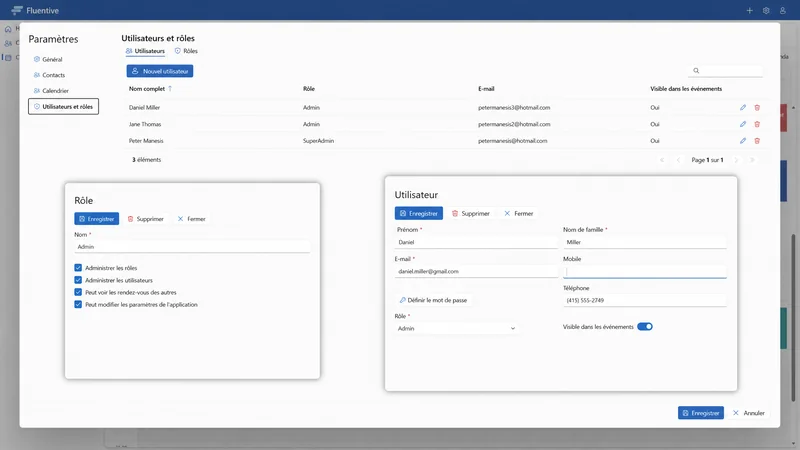Open Contacts settings section

49,75
